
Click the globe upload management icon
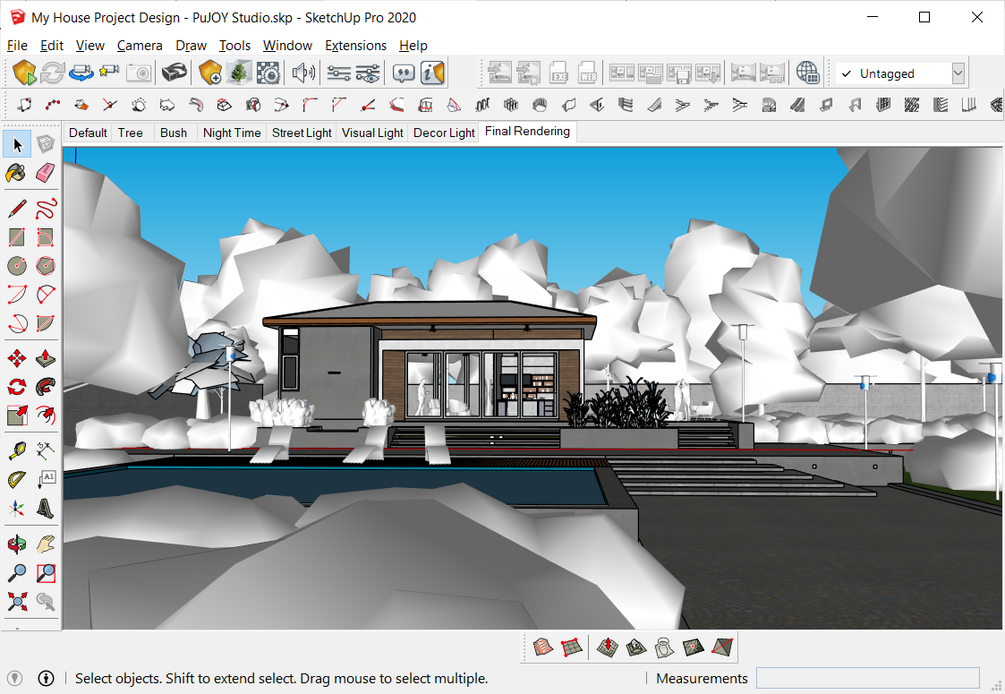click(x=808, y=72)
